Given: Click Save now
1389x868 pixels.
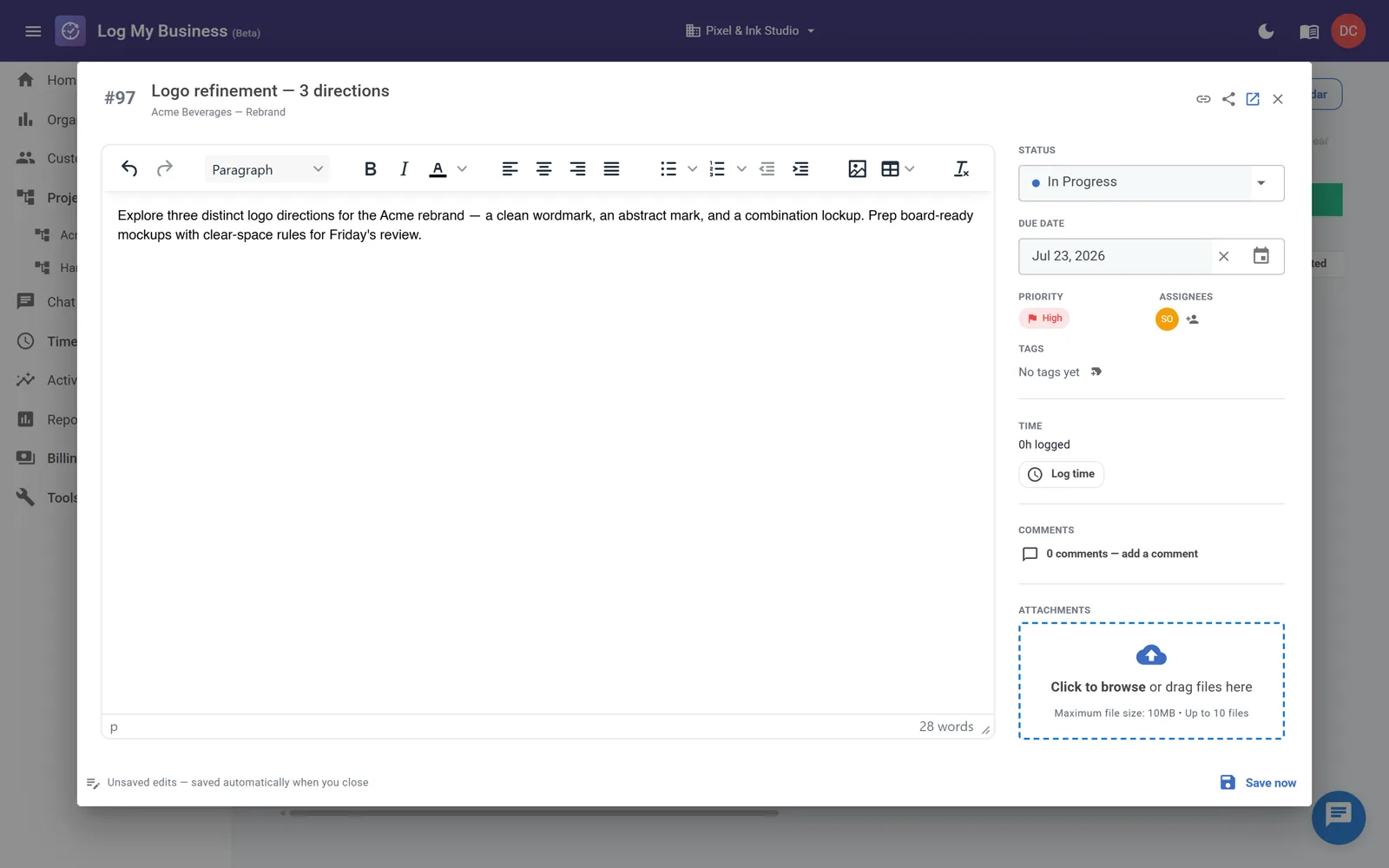Looking at the screenshot, I should pos(1258,783).
